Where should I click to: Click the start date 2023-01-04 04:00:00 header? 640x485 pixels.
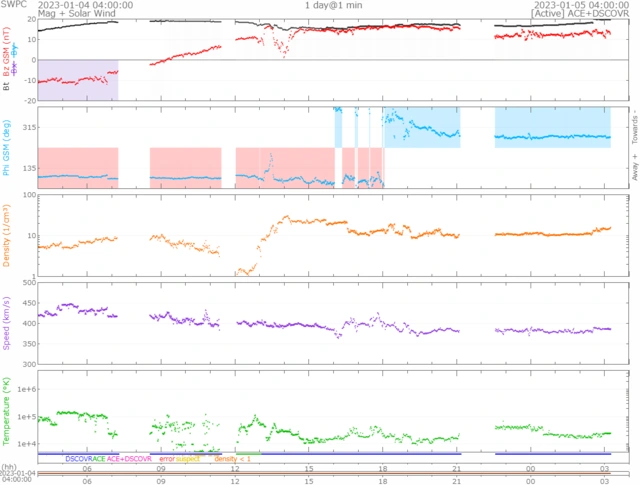[85, 5]
